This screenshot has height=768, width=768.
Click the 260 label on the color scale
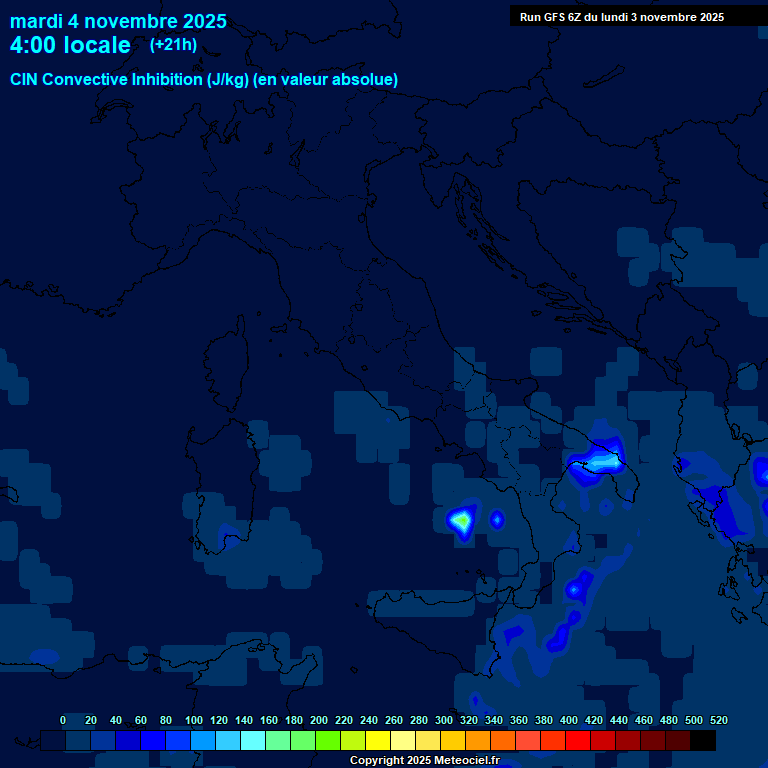(x=394, y=720)
